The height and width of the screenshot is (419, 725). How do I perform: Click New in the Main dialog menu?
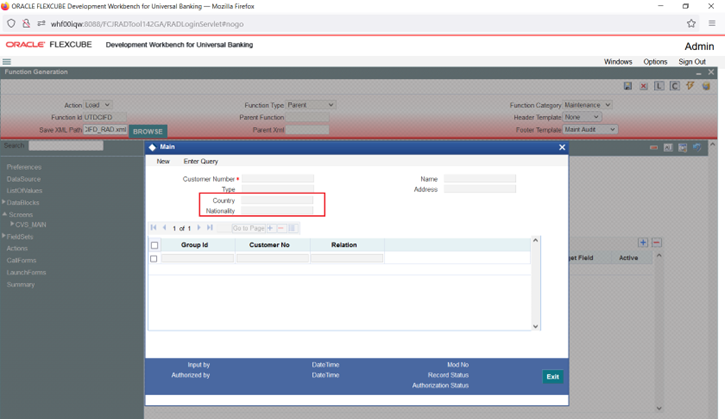tap(163, 161)
